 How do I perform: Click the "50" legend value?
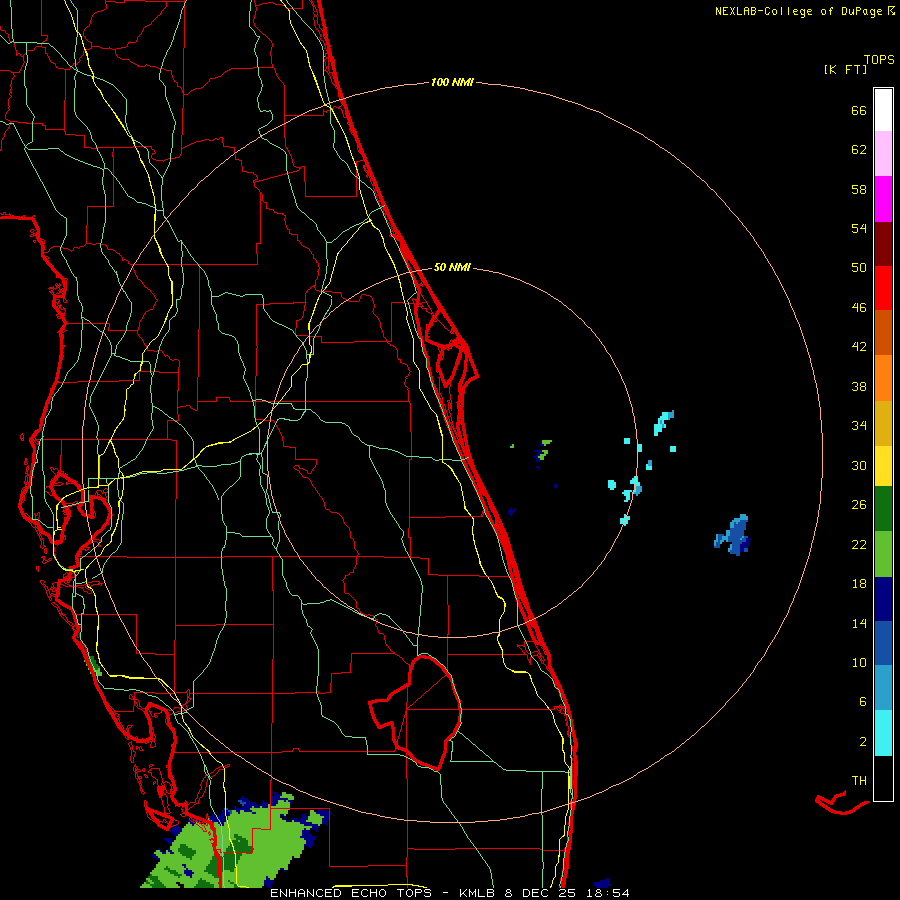click(x=859, y=268)
